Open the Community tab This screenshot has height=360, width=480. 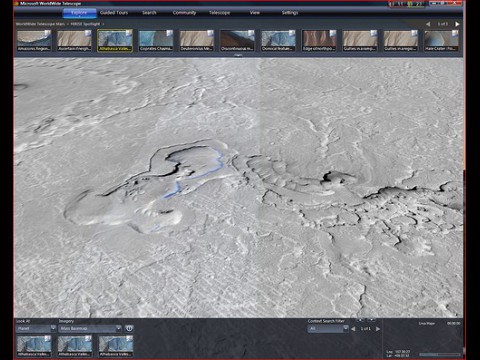pos(184,13)
